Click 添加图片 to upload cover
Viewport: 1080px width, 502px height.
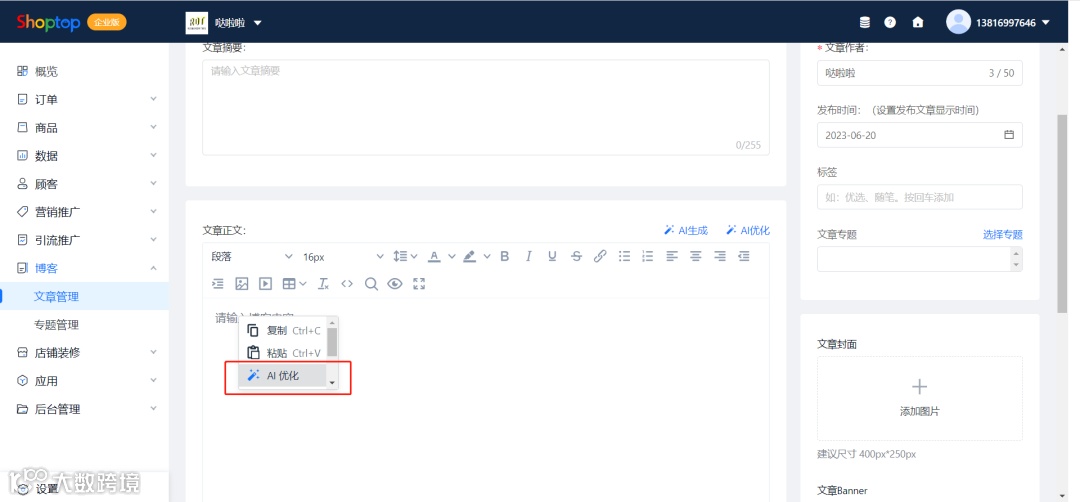click(x=920, y=399)
